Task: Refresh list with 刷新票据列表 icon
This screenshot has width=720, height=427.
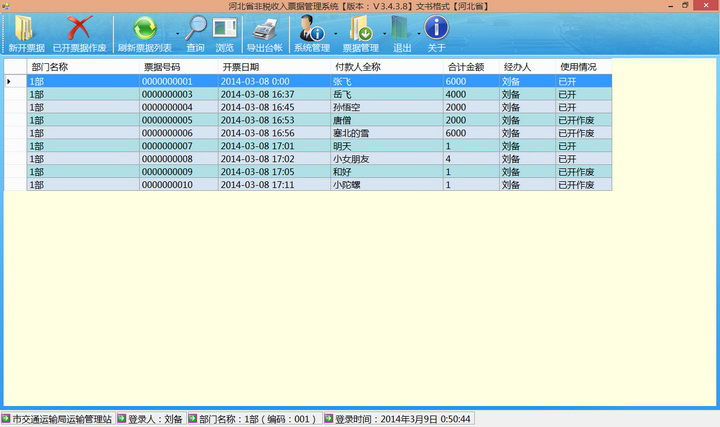Action: [x=145, y=28]
